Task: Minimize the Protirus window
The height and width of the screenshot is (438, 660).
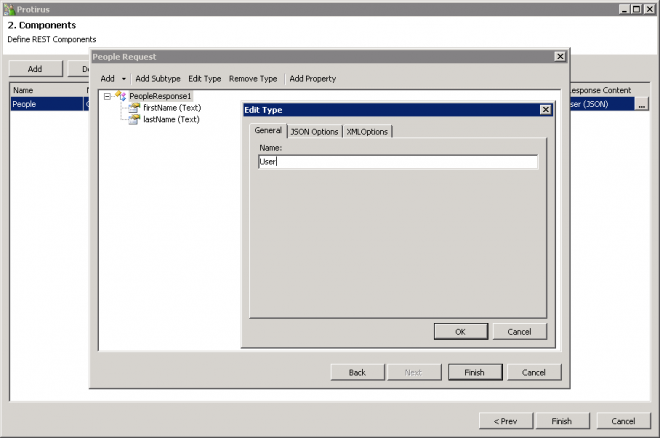Action: pos(625,9)
